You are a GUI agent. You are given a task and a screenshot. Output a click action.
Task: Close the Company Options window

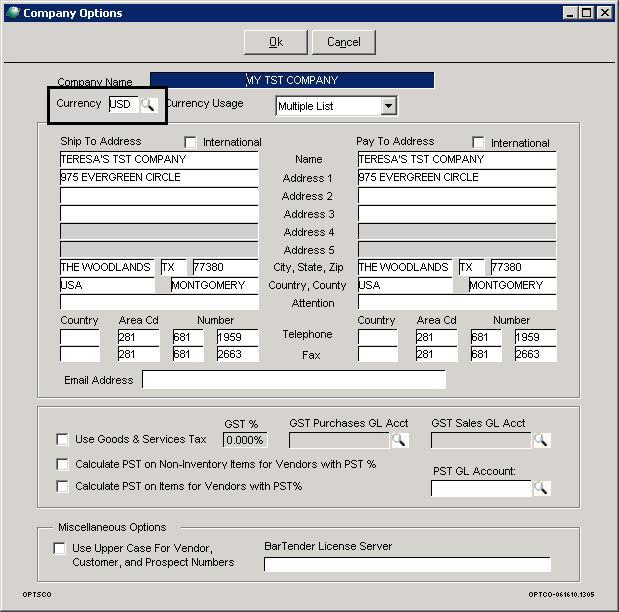click(x=605, y=13)
